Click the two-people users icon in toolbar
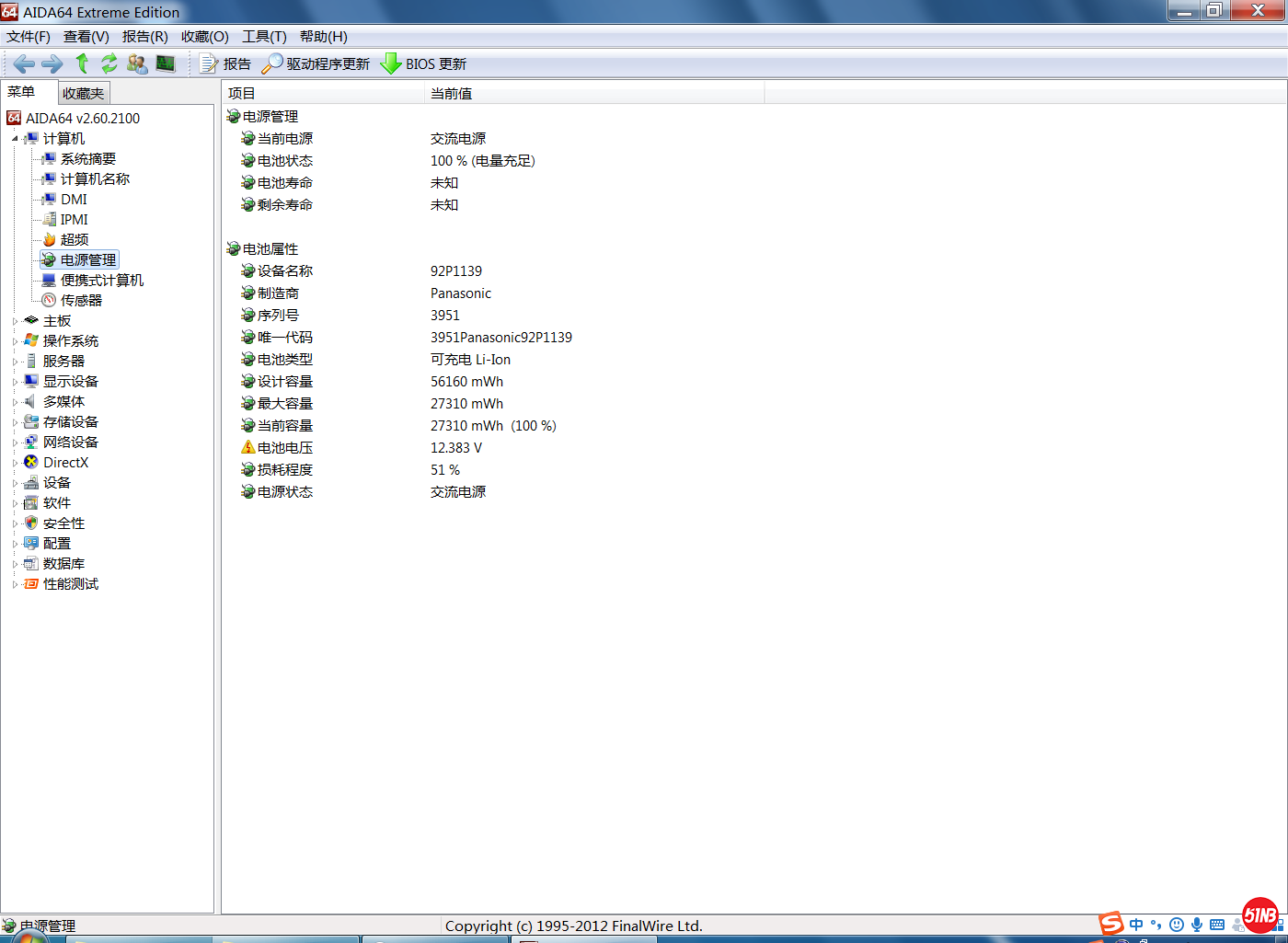This screenshot has height=943, width=1288. coord(137,63)
